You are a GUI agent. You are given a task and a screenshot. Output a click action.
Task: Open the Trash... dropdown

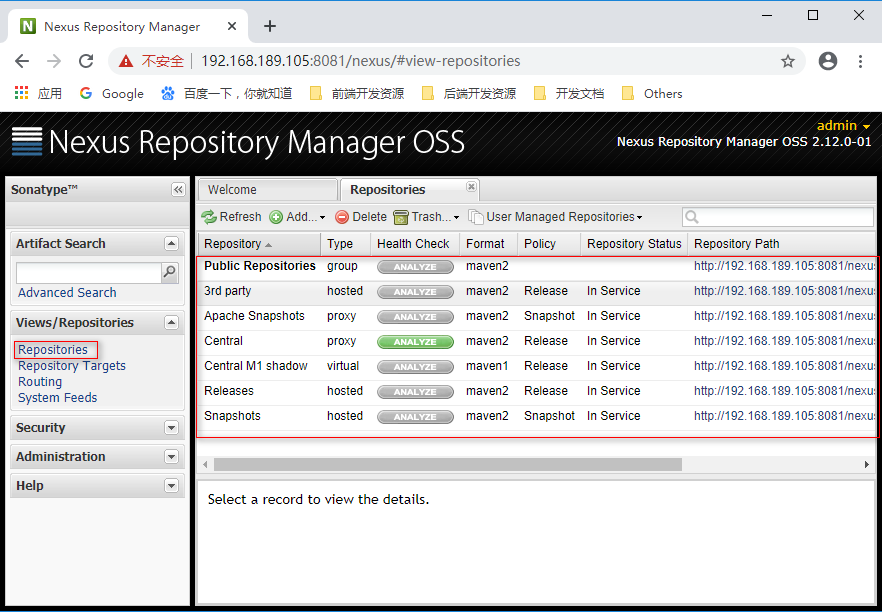(426, 217)
